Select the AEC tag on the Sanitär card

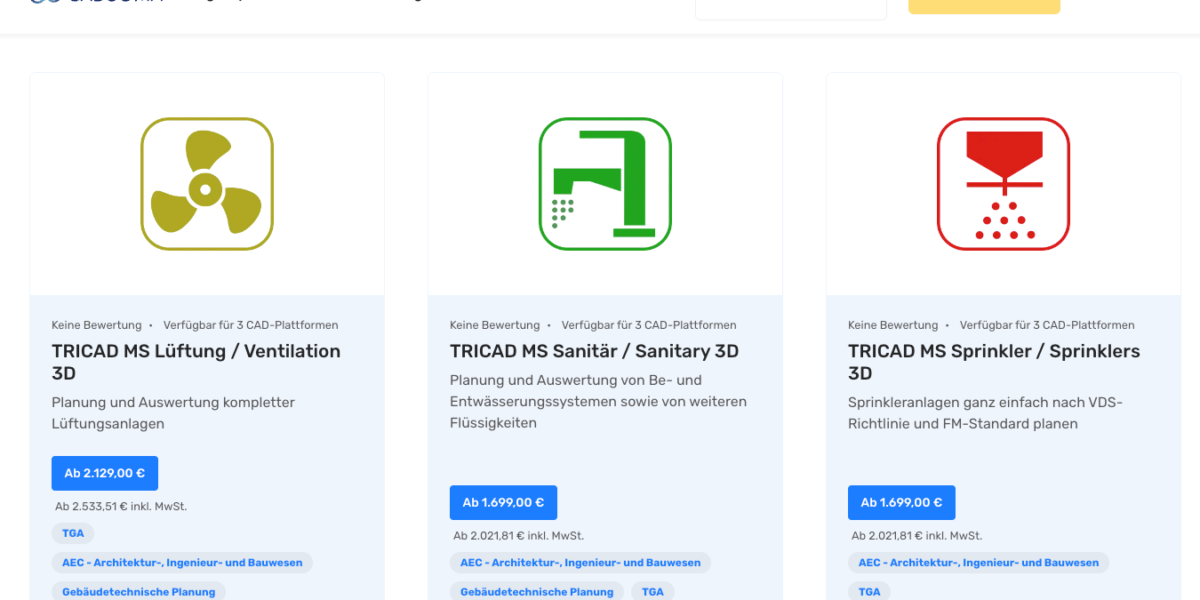coord(580,563)
